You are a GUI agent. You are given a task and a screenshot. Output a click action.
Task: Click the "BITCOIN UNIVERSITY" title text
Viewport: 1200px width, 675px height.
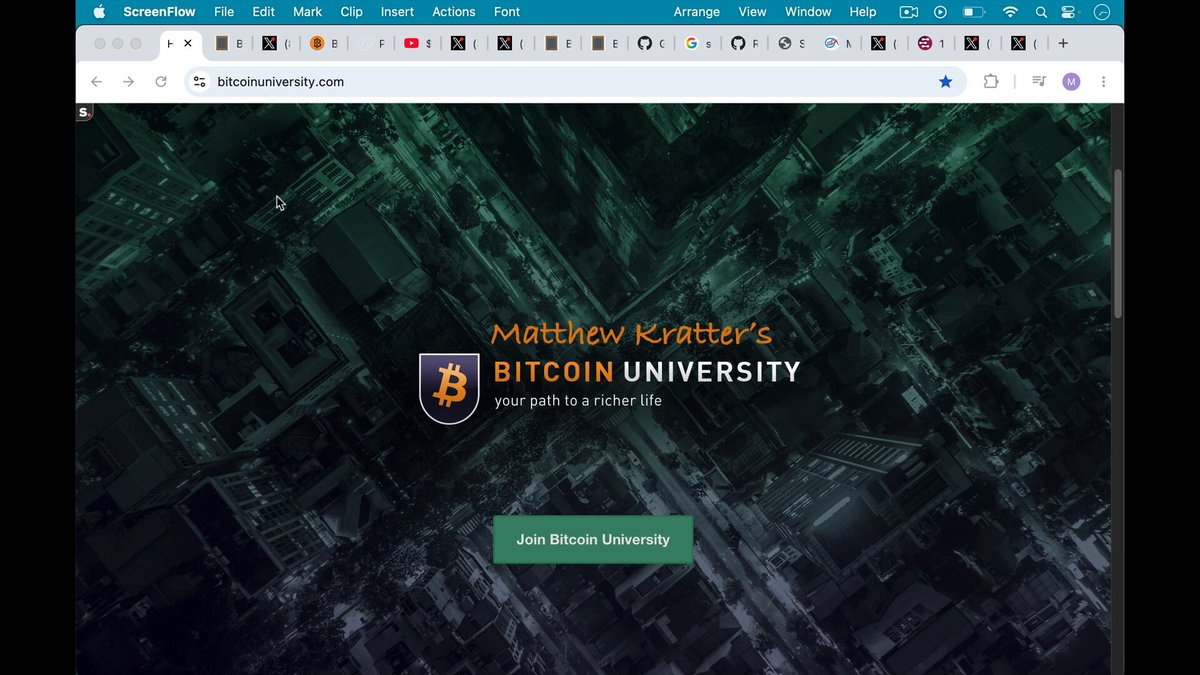pyautogui.click(x=647, y=372)
